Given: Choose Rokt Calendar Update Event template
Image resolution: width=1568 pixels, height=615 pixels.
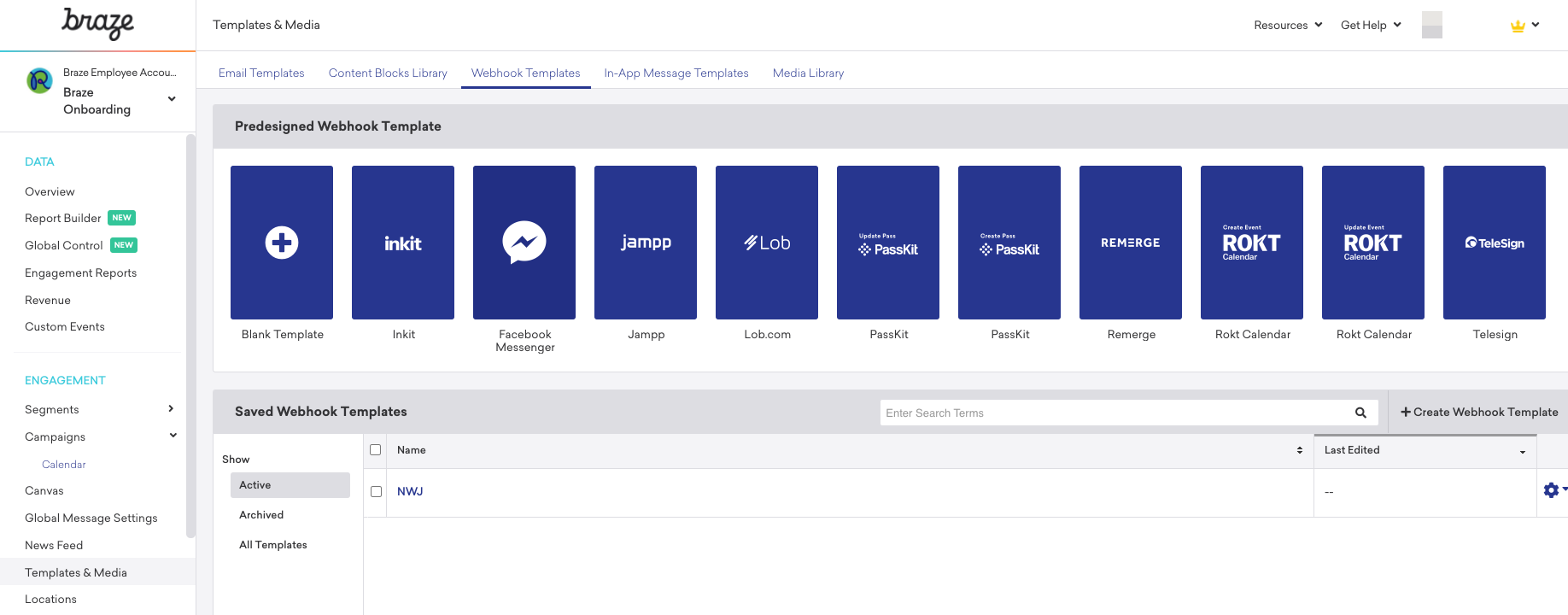Looking at the screenshot, I should pyautogui.click(x=1373, y=243).
